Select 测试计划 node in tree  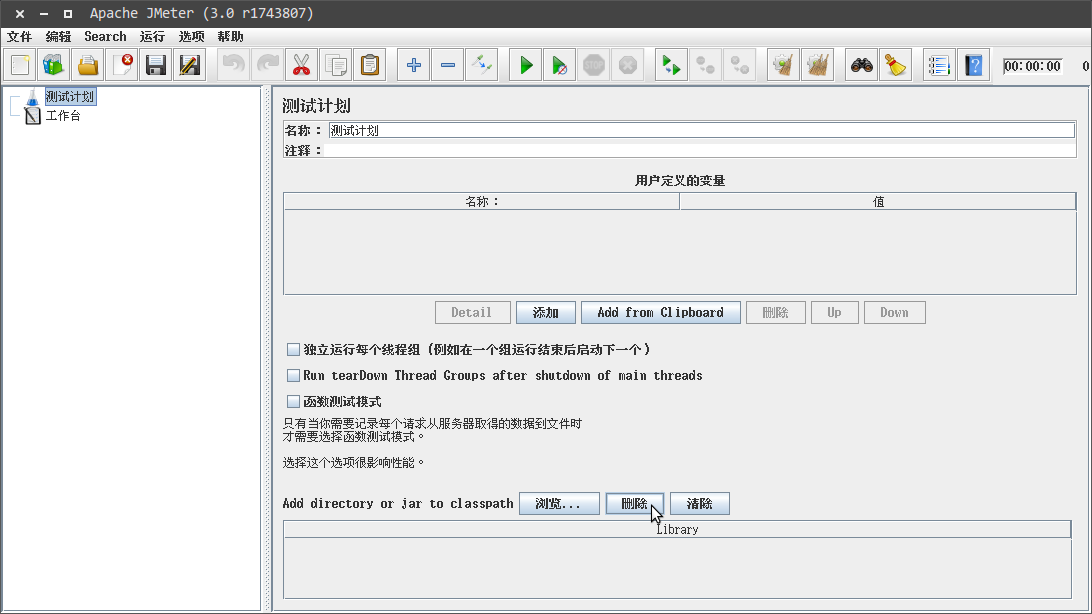(x=70, y=97)
